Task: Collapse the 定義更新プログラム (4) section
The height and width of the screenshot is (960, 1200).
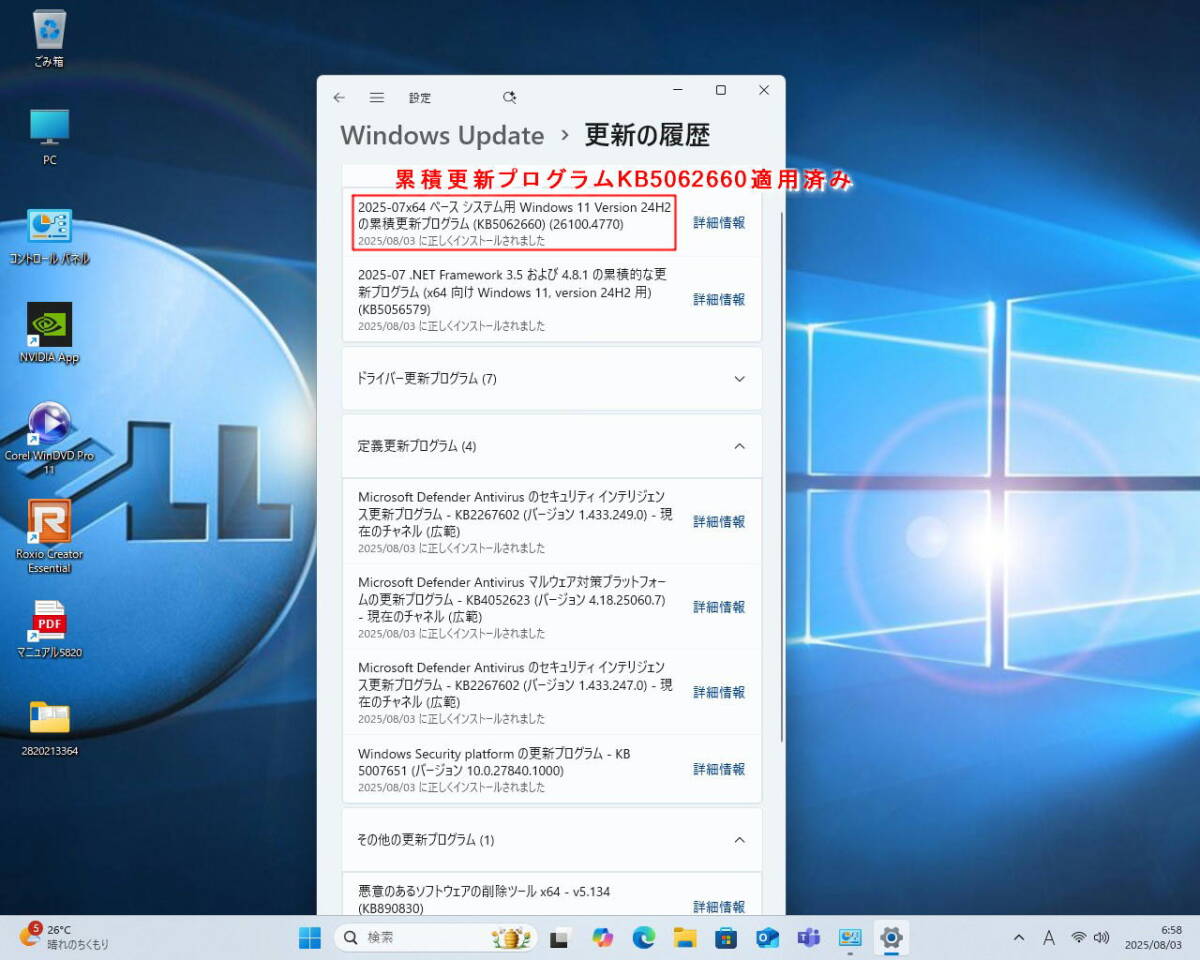Action: pos(552,446)
